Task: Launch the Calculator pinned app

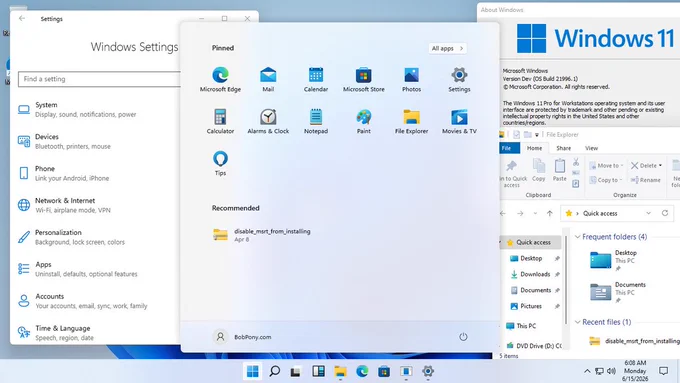Action: coord(220,121)
